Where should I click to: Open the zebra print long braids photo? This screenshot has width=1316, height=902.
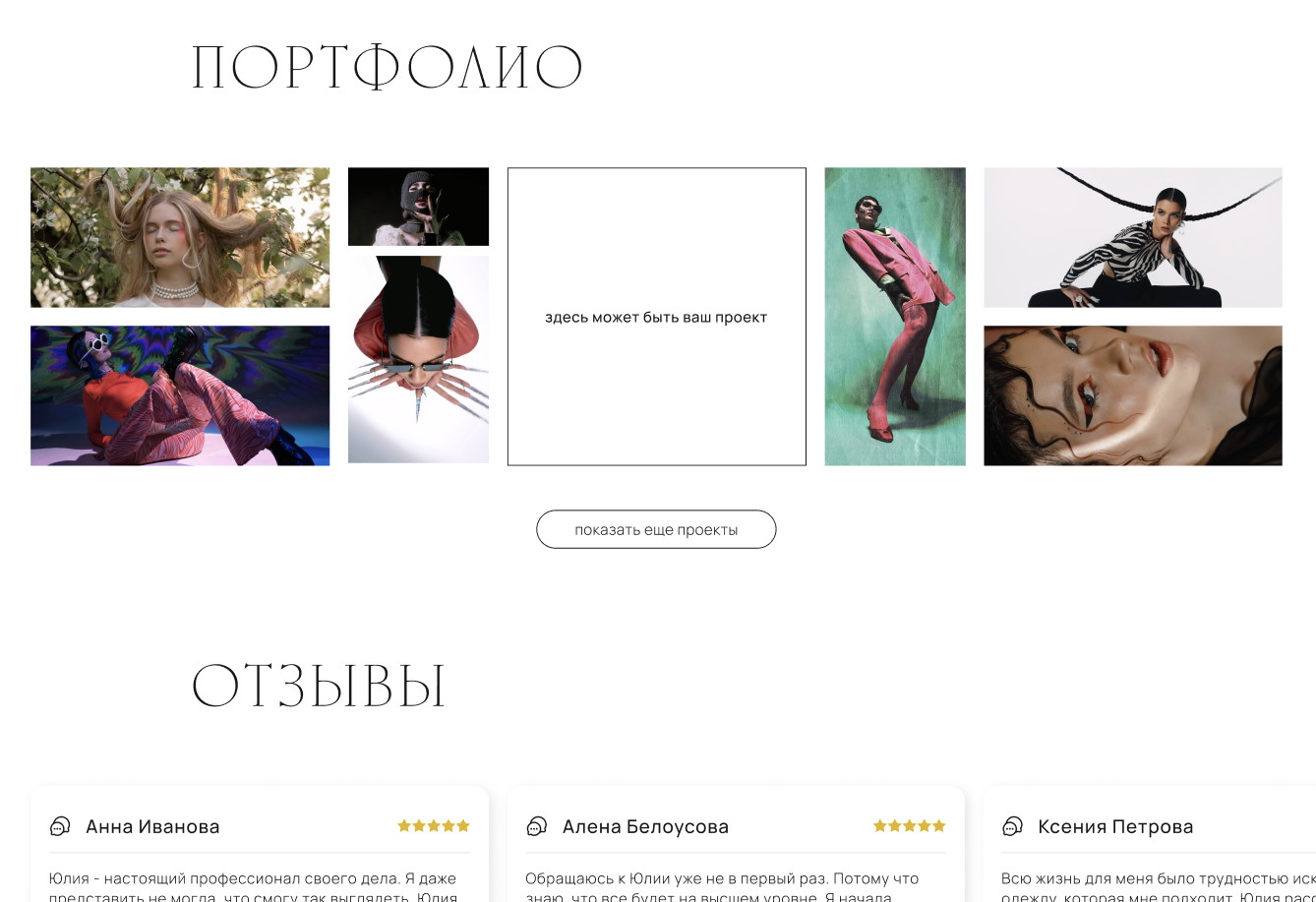pos(1133,237)
